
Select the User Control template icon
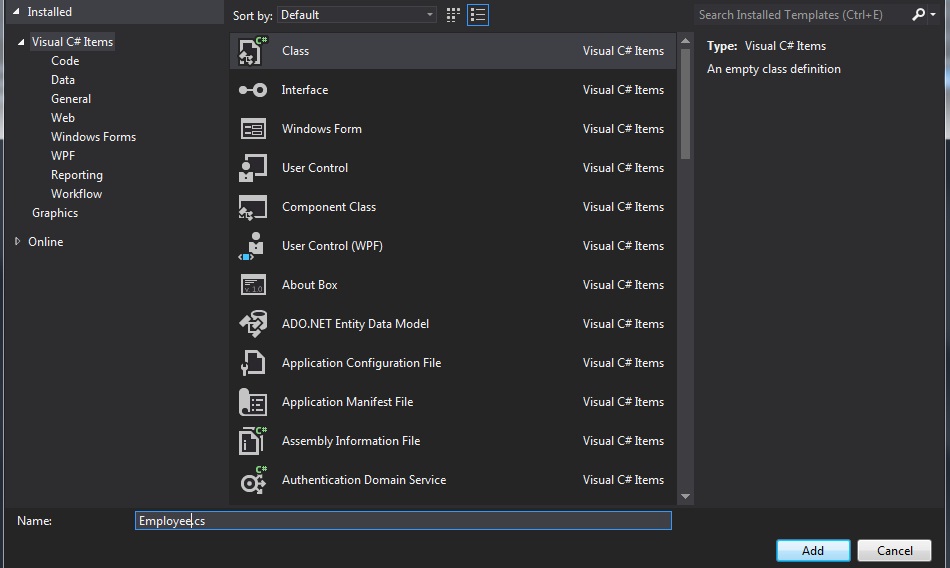(x=253, y=168)
